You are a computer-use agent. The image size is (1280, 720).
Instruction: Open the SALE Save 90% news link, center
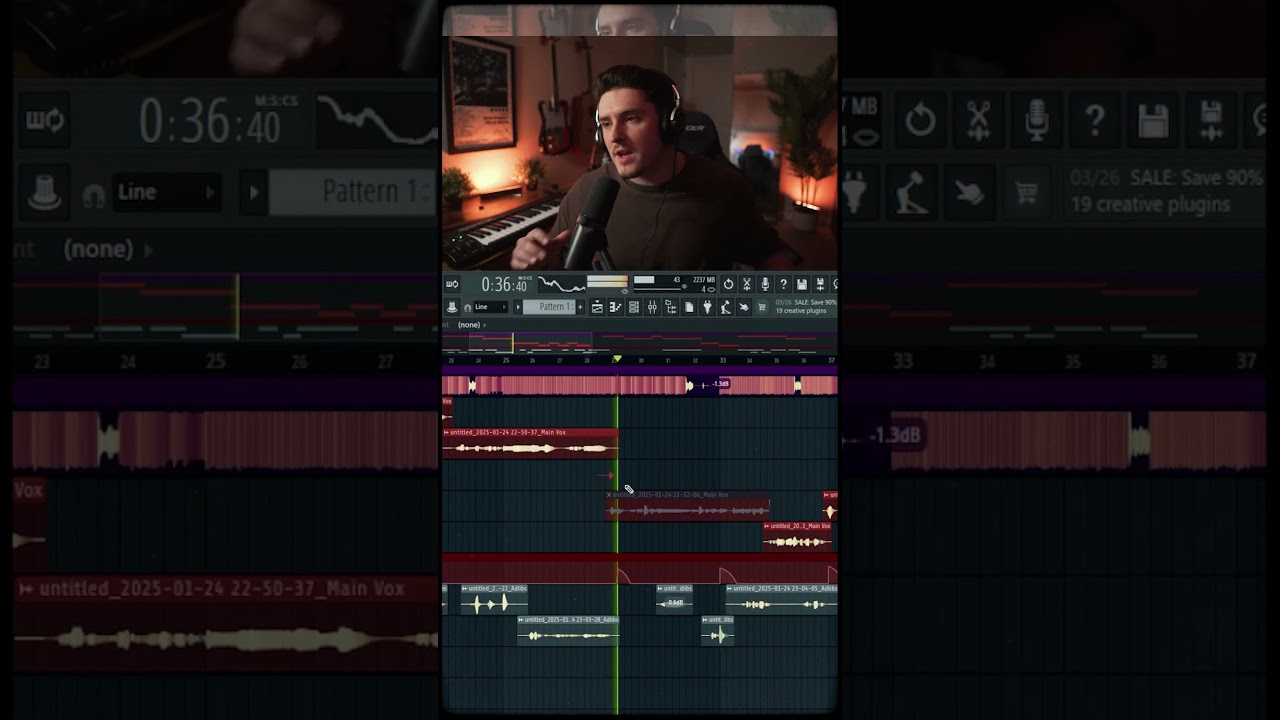(x=806, y=307)
